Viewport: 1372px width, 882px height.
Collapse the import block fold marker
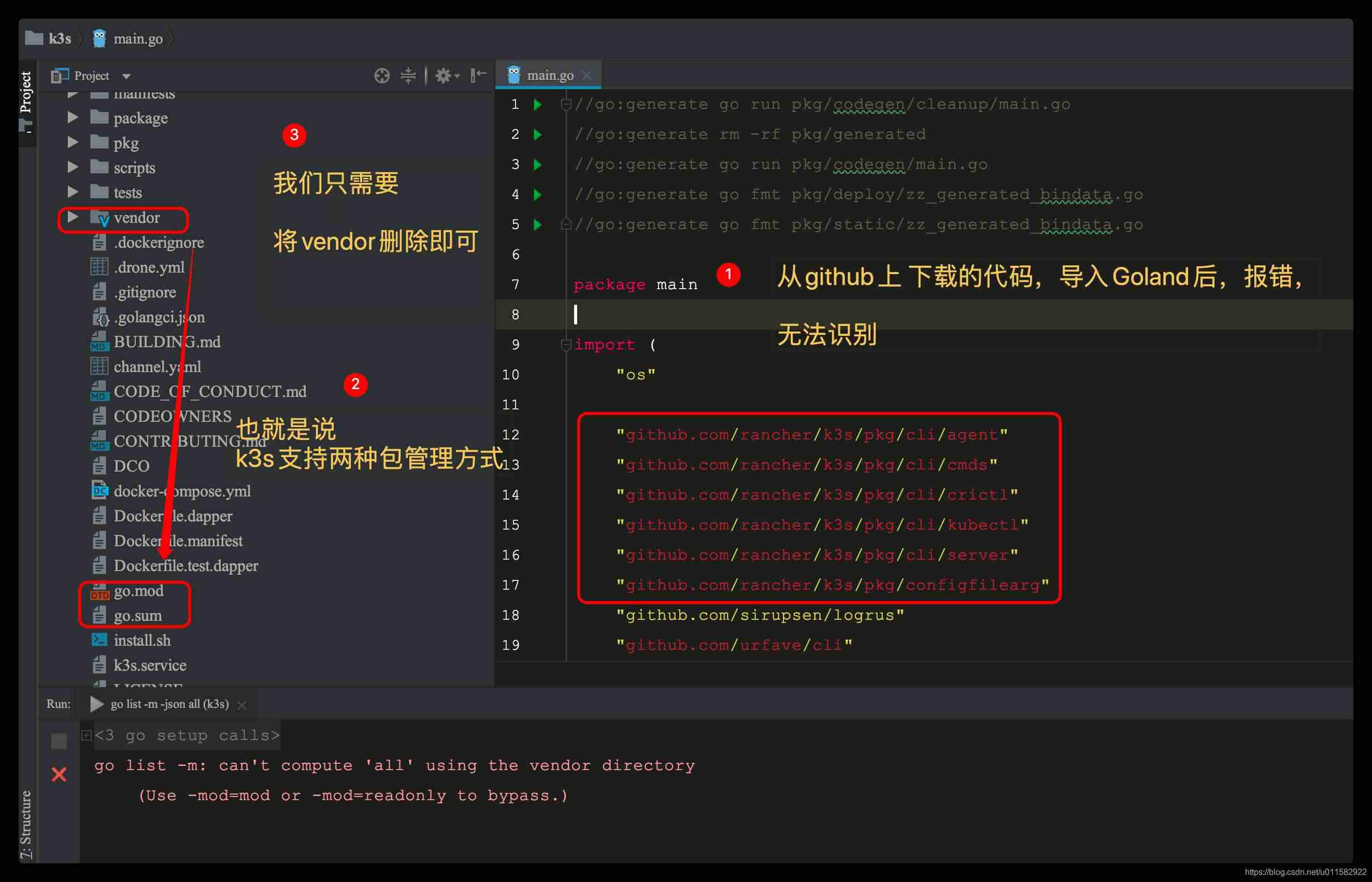[566, 344]
